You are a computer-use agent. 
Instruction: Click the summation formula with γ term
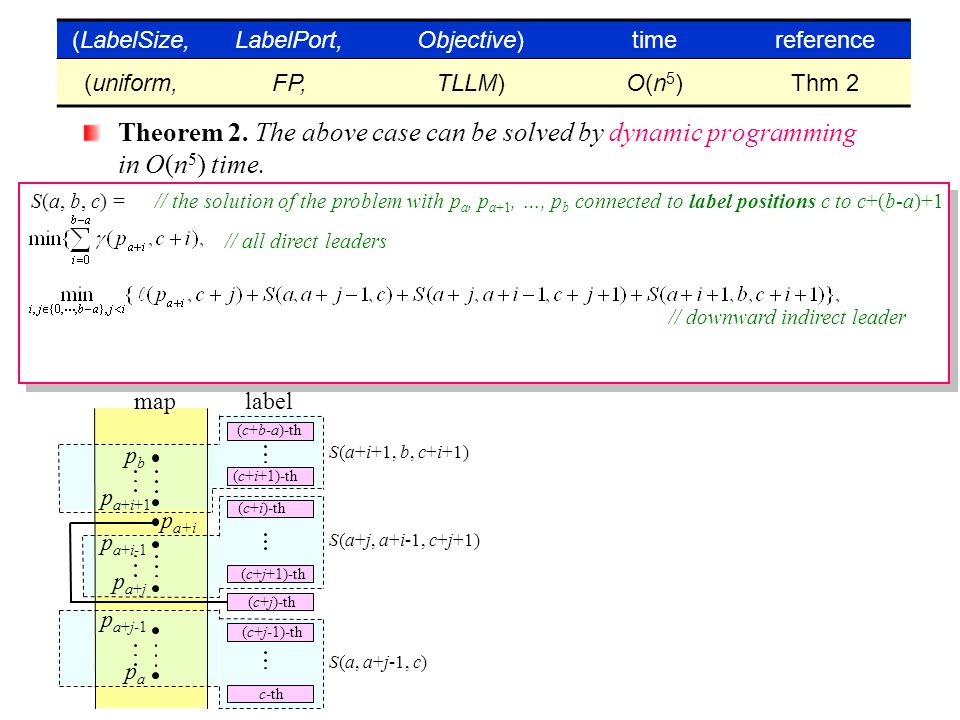[116, 239]
